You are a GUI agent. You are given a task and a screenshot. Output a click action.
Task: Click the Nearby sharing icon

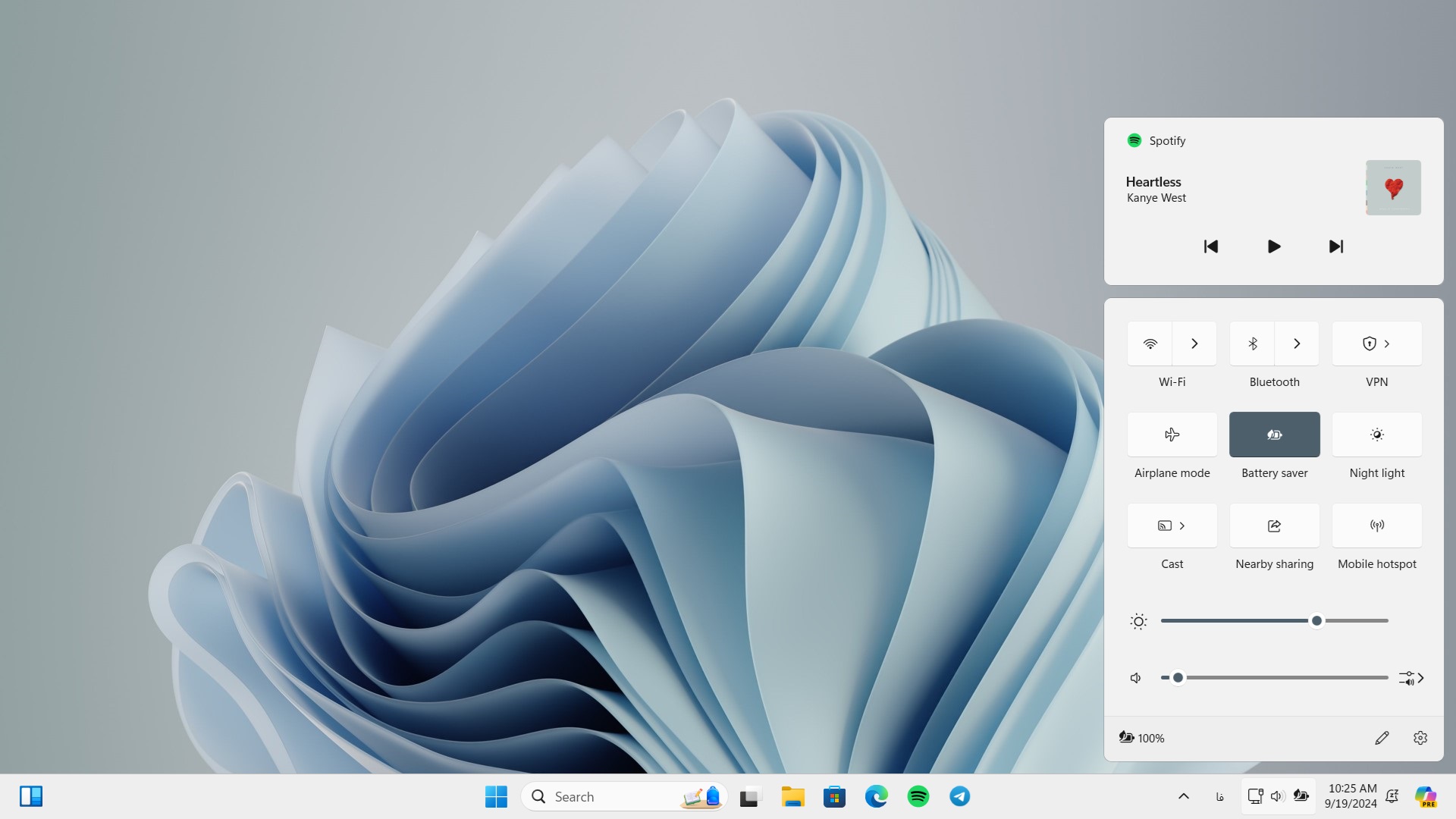(x=1274, y=525)
